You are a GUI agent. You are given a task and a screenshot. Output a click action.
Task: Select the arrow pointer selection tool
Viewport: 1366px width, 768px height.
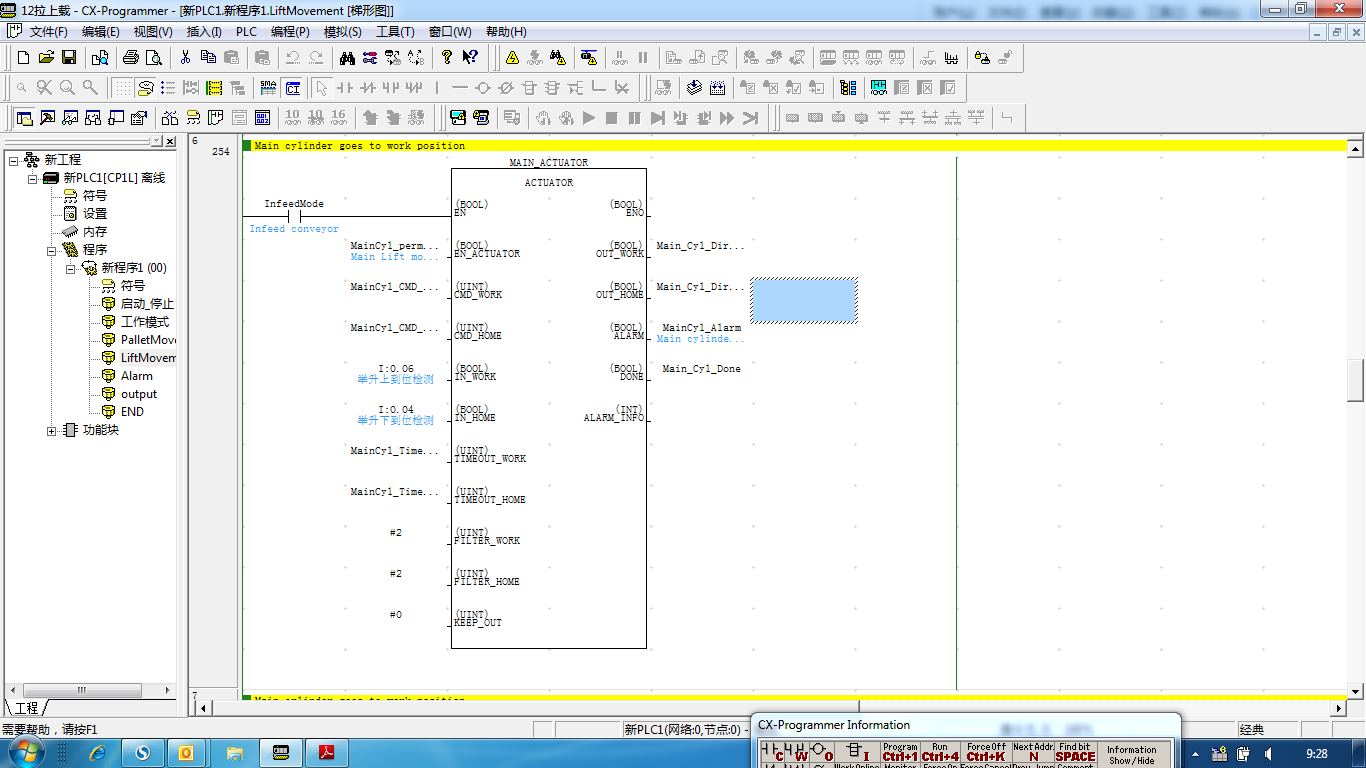tap(321, 88)
